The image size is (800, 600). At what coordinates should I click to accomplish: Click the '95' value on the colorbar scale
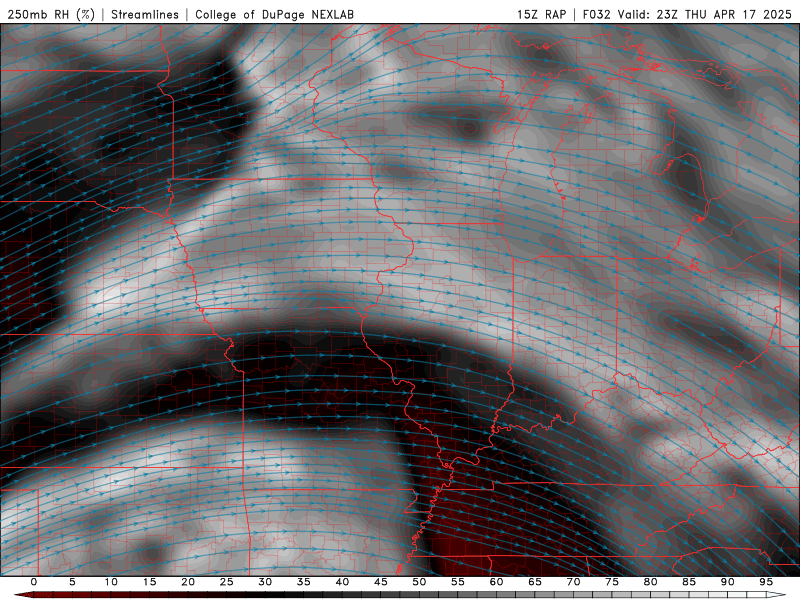(766, 582)
